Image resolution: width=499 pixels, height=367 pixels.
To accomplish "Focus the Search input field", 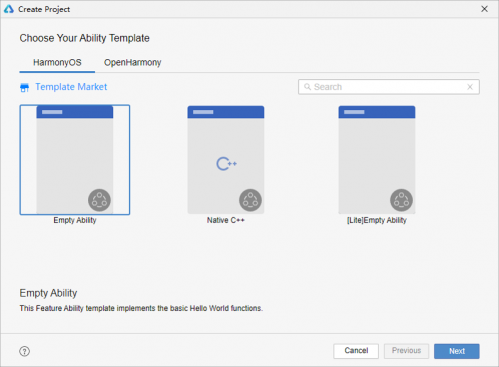I will pyautogui.click(x=389, y=87).
